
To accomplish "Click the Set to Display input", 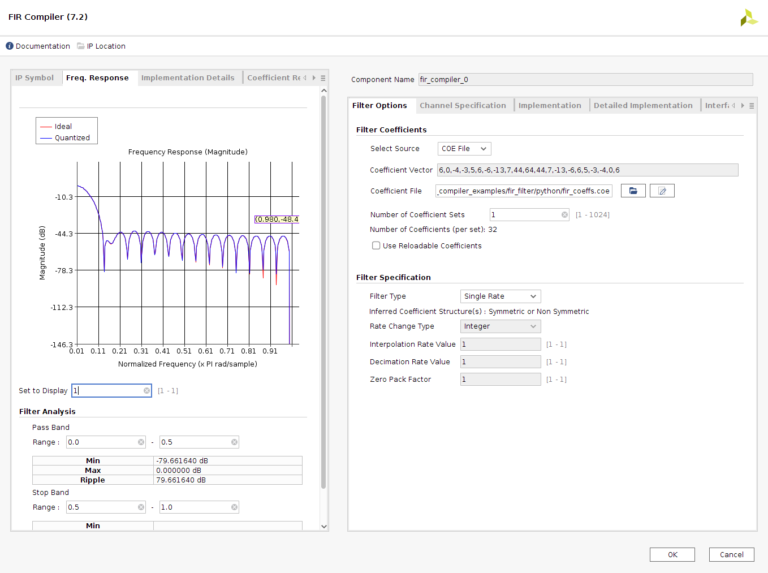I will tap(111, 390).
